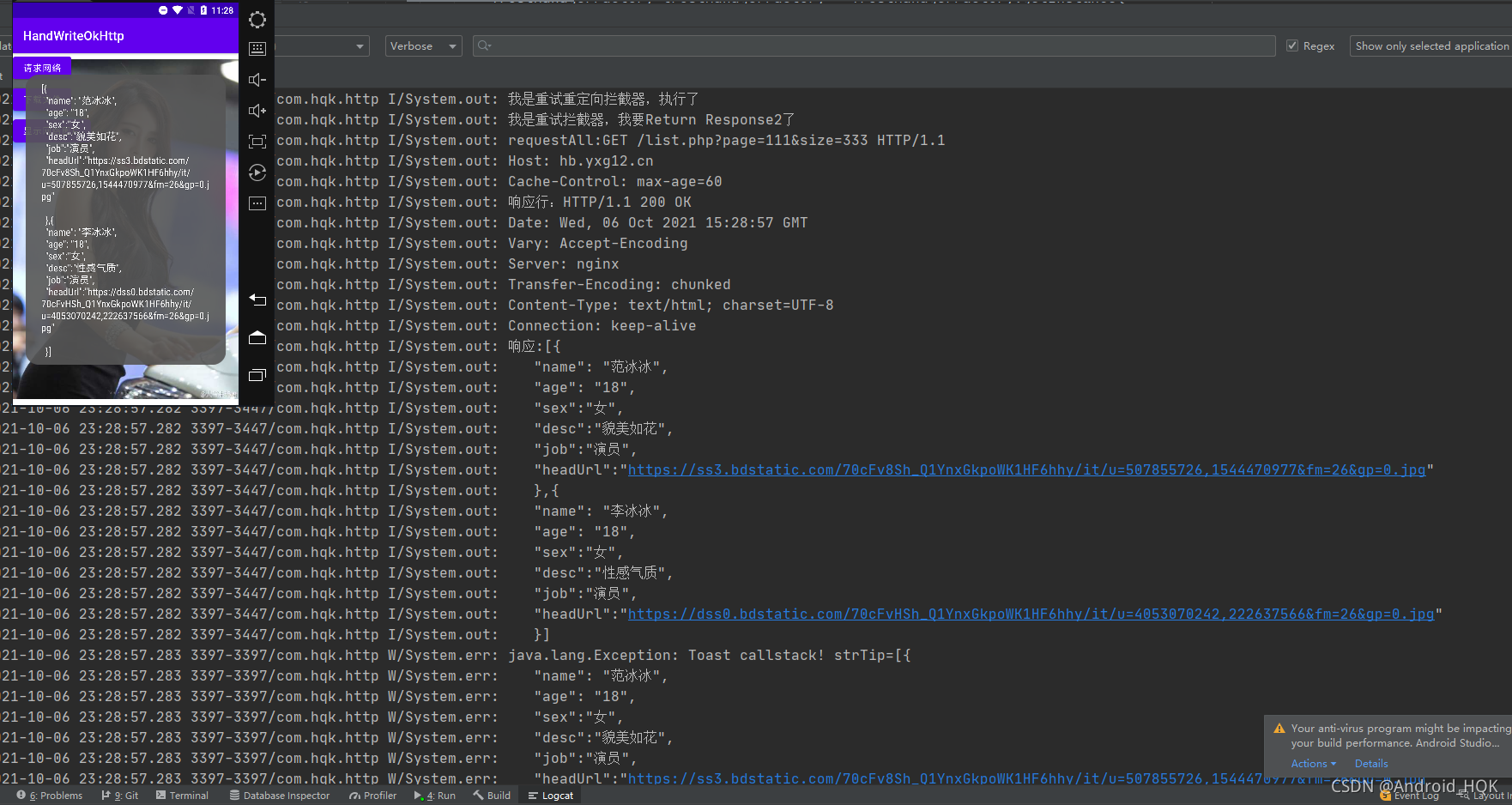Click log line 'Transfer-Encoding: chunked'
The width and height of the screenshot is (1512, 805).
pyautogui.click(x=619, y=285)
